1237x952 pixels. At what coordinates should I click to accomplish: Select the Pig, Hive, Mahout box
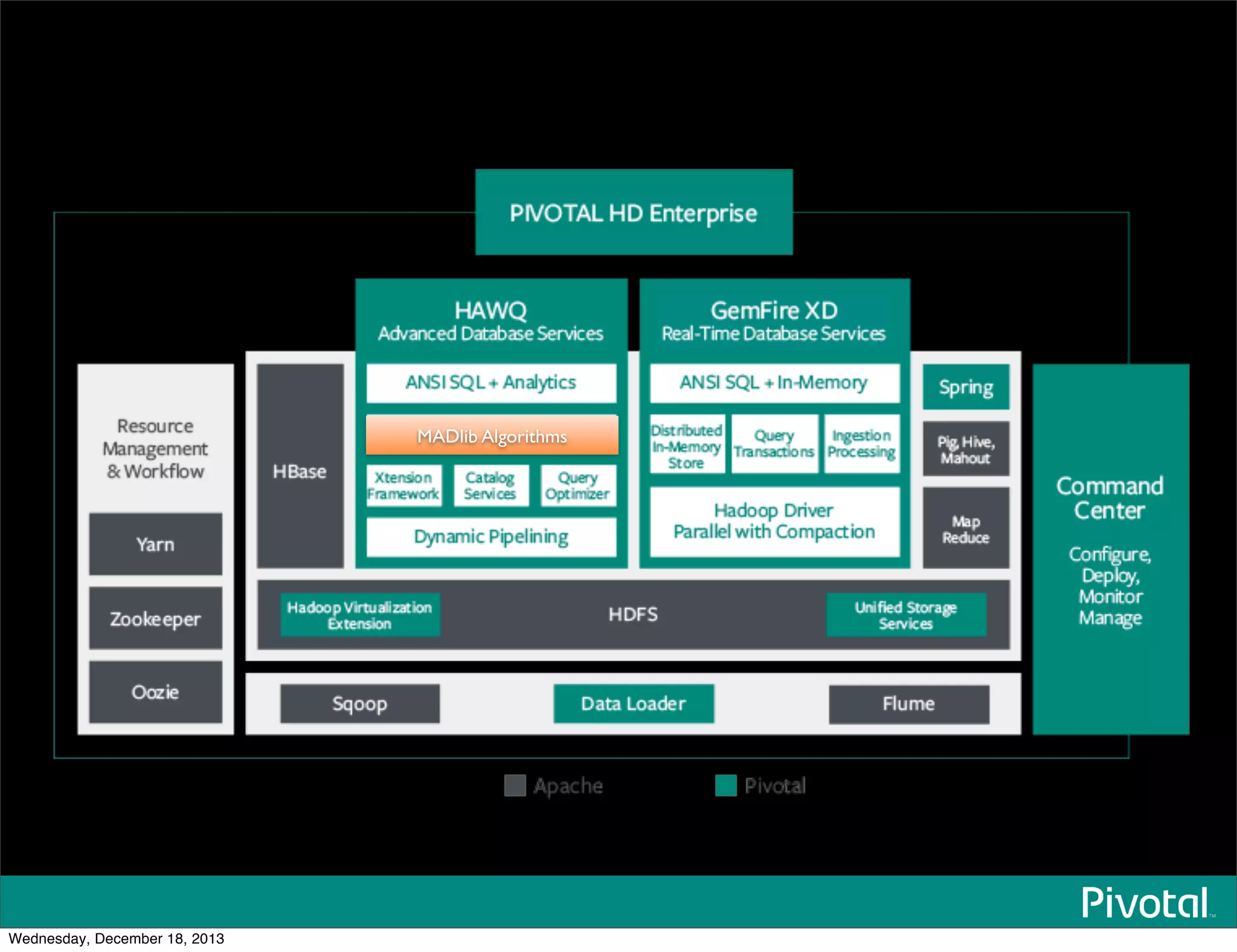point(965,449)
